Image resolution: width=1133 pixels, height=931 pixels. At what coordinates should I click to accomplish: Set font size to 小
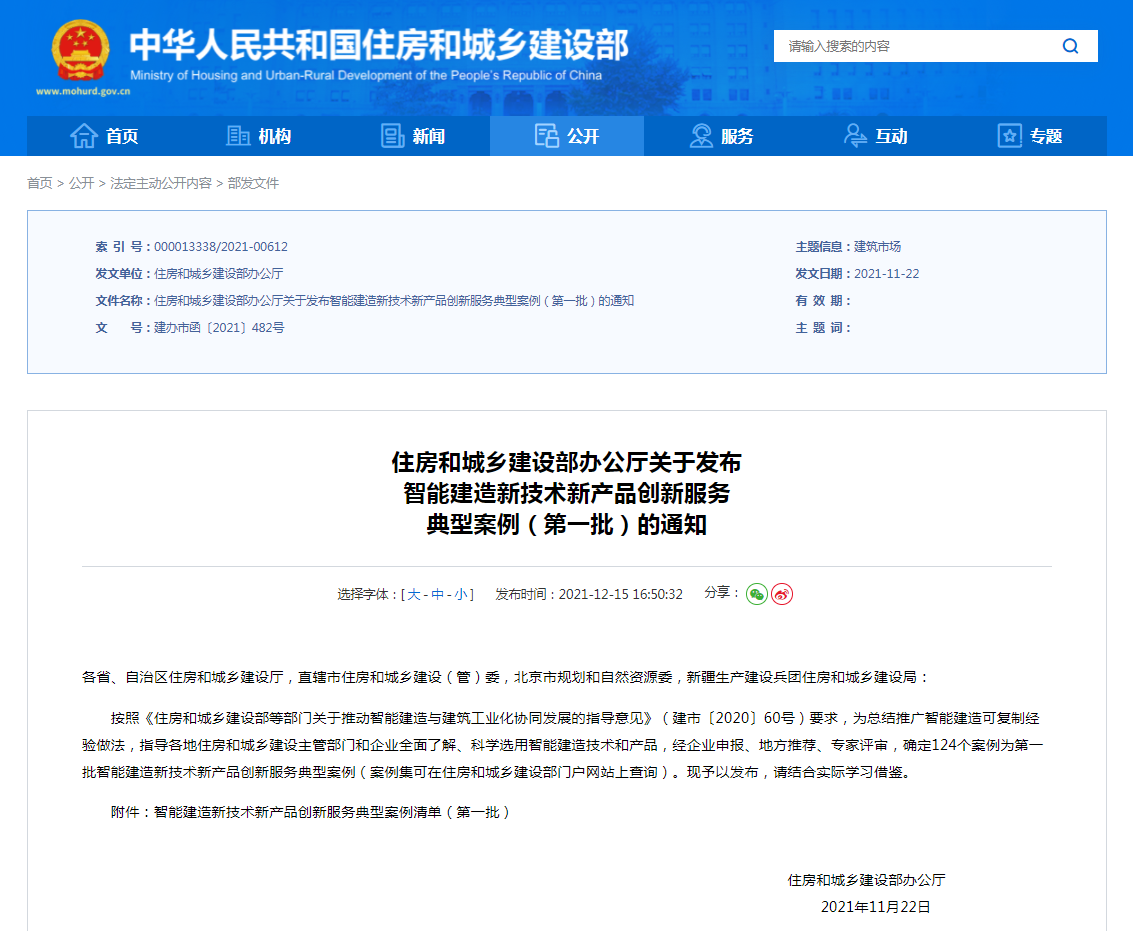point(459,594)
